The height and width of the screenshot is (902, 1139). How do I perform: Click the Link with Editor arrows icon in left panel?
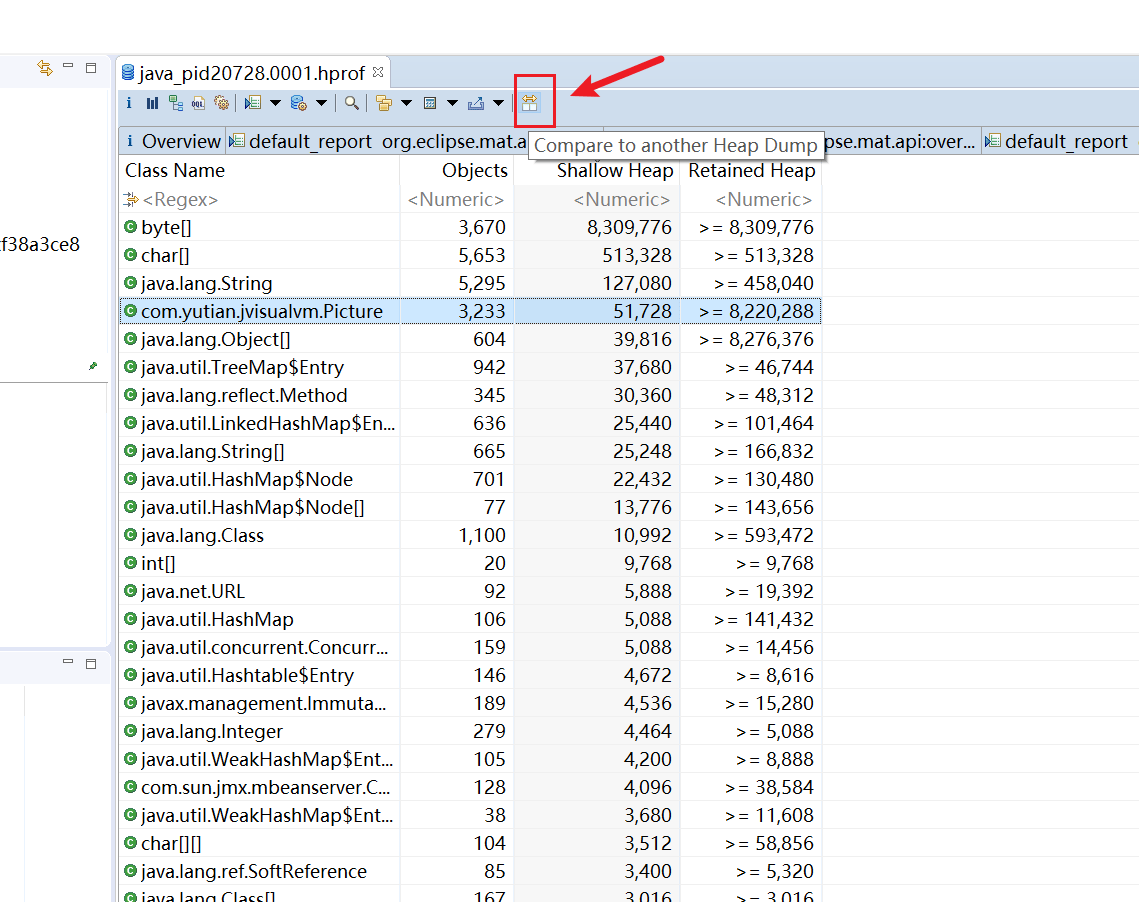45,68
